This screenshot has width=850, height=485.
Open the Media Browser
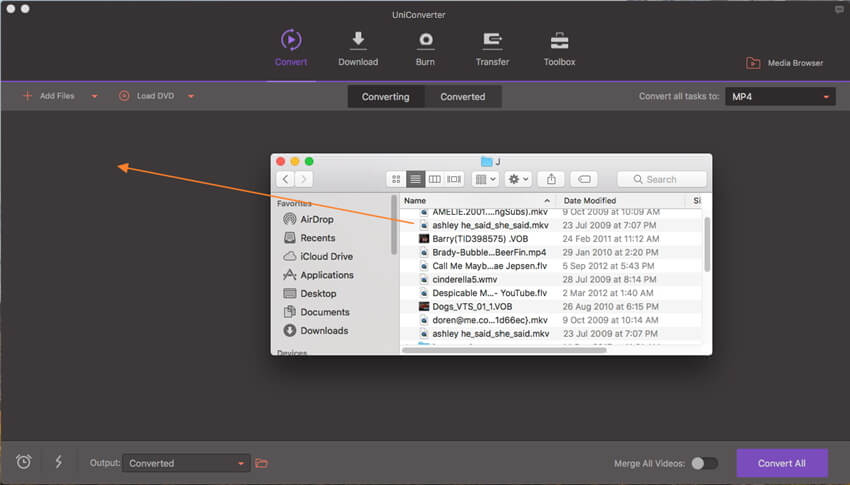point(784,63)
